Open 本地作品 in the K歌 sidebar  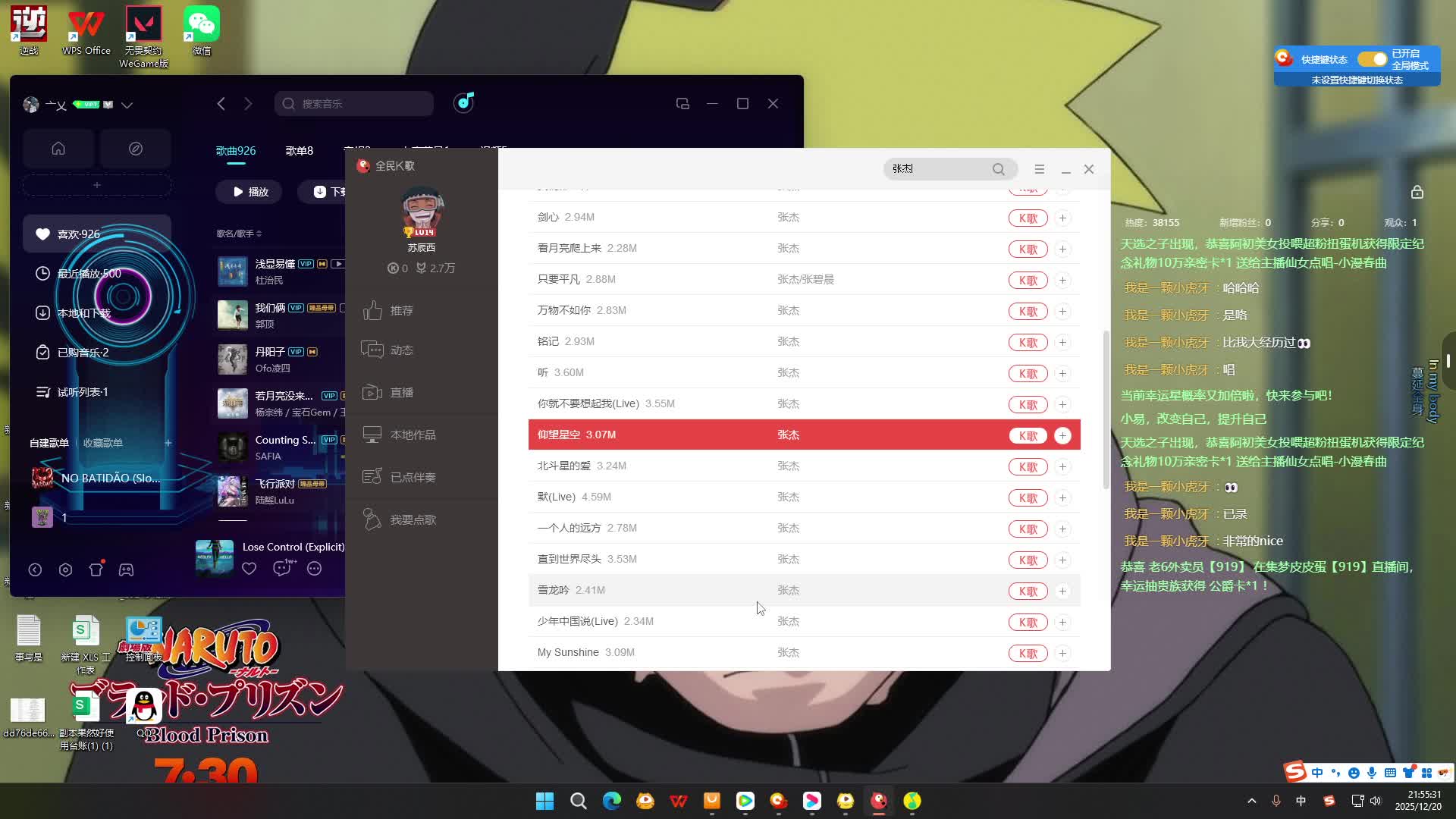[413, 435]
